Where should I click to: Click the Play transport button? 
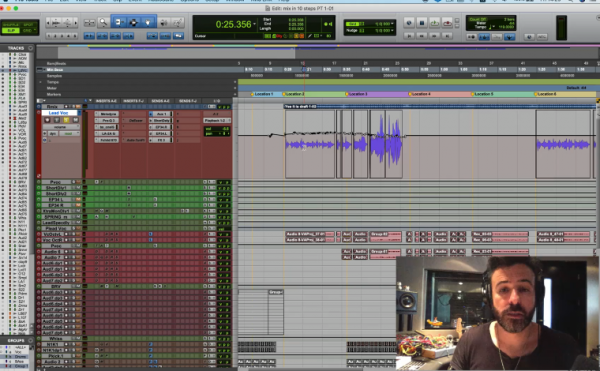point(435,23)
